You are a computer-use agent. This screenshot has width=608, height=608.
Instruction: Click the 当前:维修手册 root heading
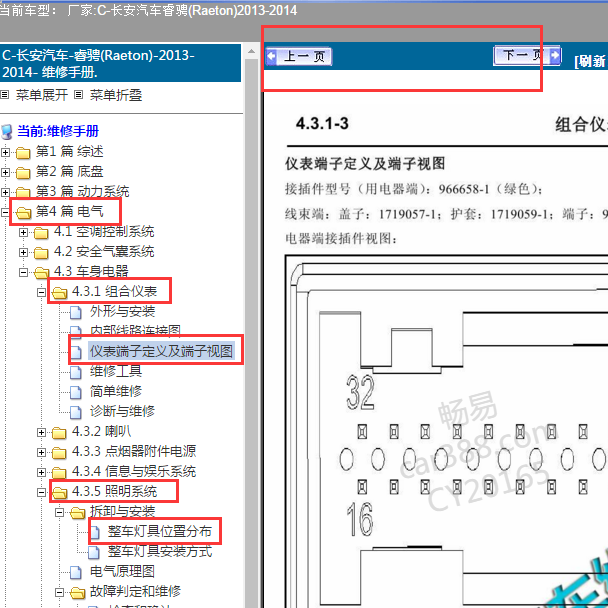pyautogui.click(x=58, y=131)
